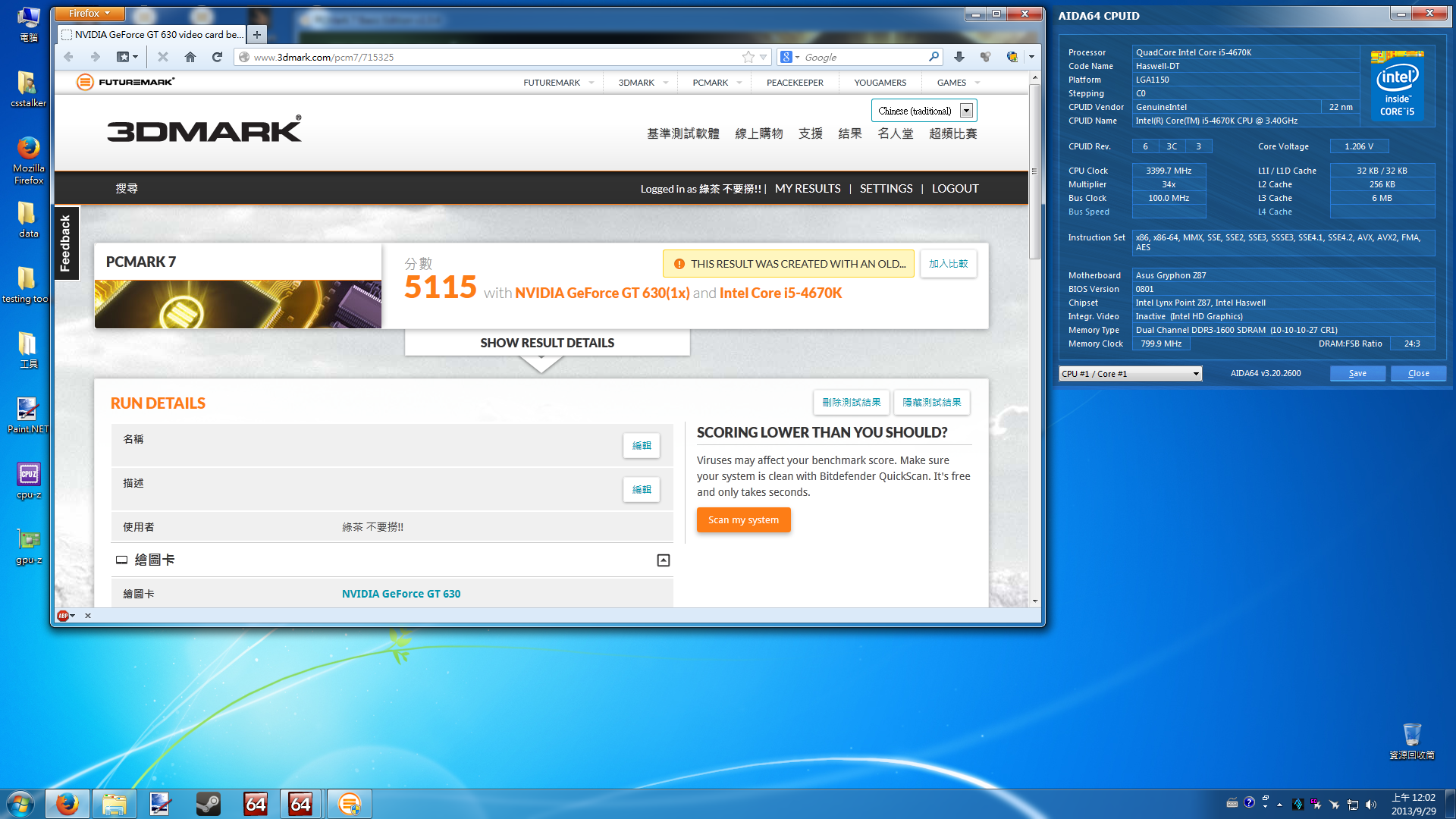This screenshot has height=819, width=1456.
Task: Open the Firefox application menu
Action: pos(89,14)
